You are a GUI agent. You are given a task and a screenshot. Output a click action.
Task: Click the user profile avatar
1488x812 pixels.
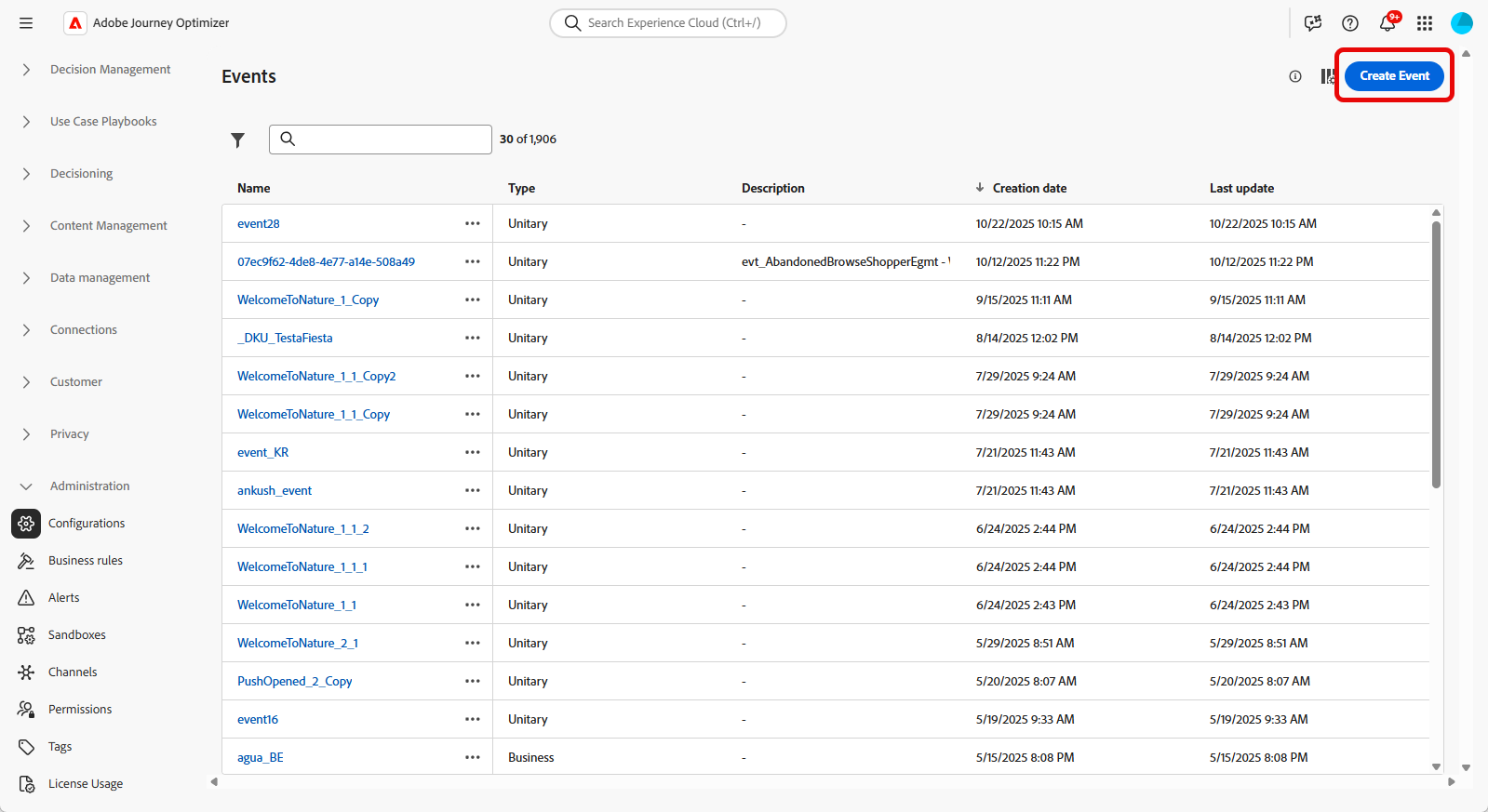[1461, 23]
